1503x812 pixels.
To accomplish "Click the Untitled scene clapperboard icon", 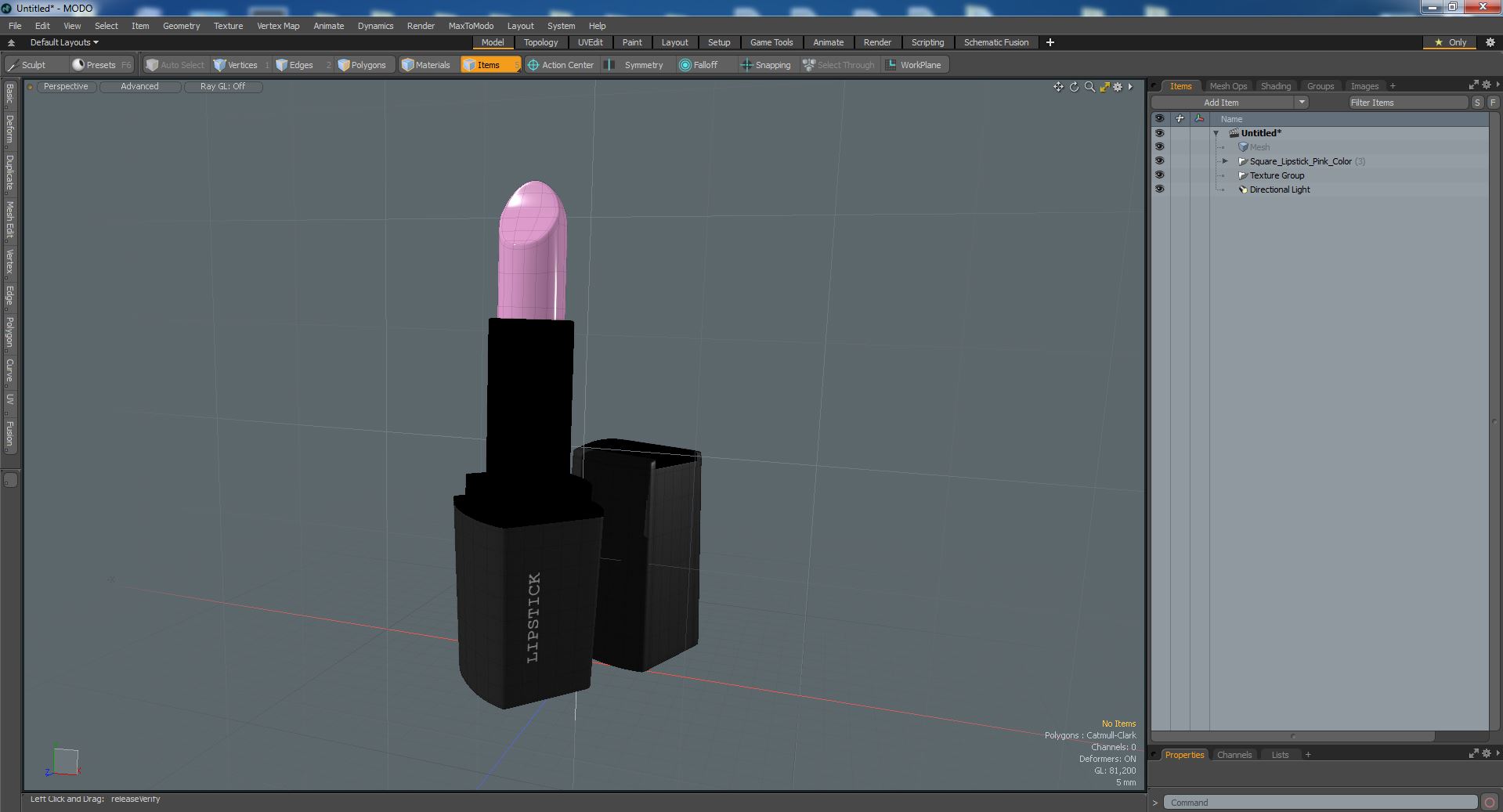I will [1234, 133].
